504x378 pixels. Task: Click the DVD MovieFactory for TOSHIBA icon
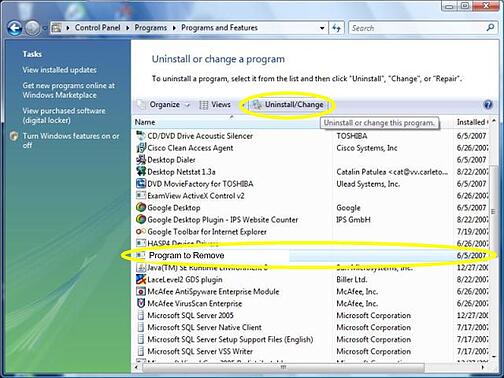(141, 184)
